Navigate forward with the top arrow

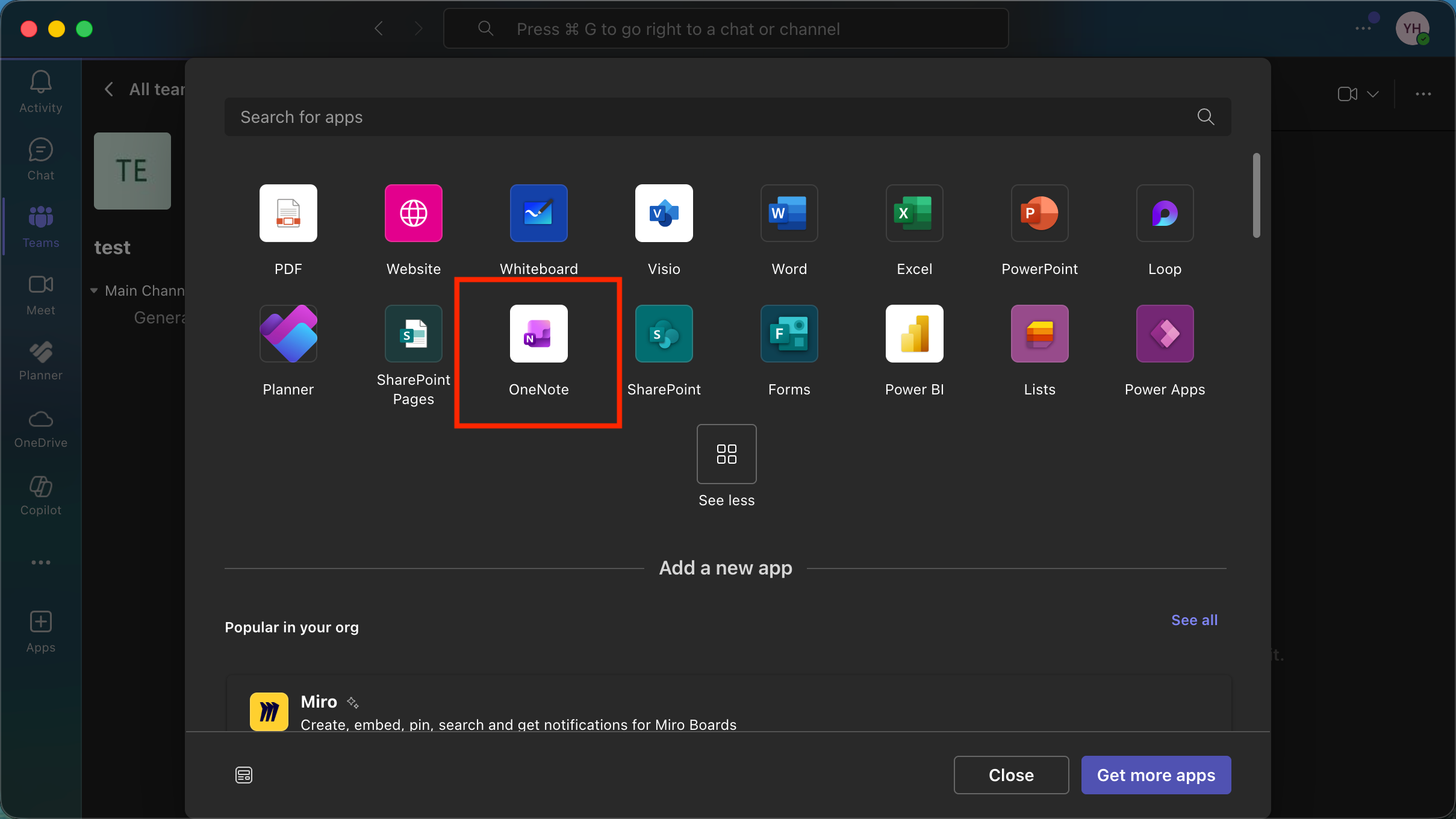click(418, 28)
